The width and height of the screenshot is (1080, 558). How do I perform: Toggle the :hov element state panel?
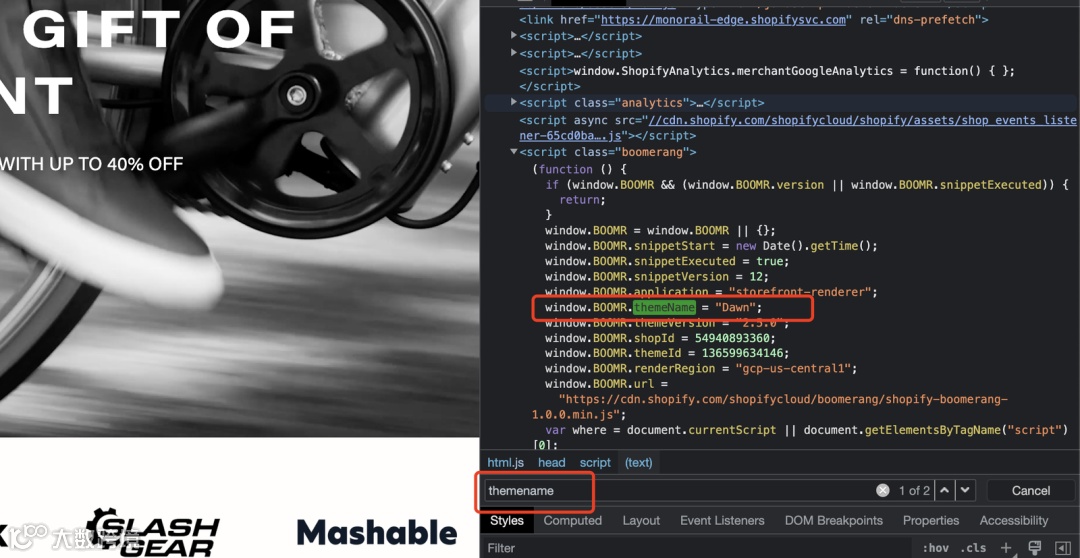(x=935, y=548)
